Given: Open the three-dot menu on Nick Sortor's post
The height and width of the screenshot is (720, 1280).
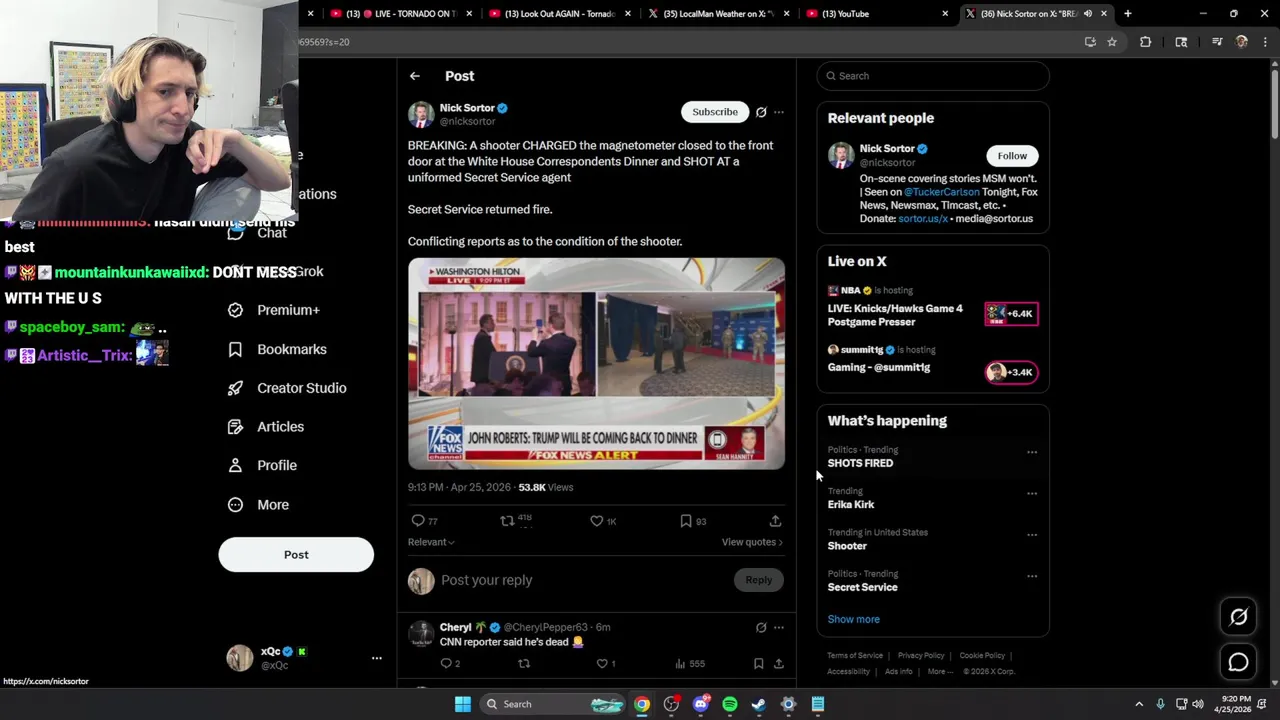Looking at the screenshot, I should pos(779,112).
